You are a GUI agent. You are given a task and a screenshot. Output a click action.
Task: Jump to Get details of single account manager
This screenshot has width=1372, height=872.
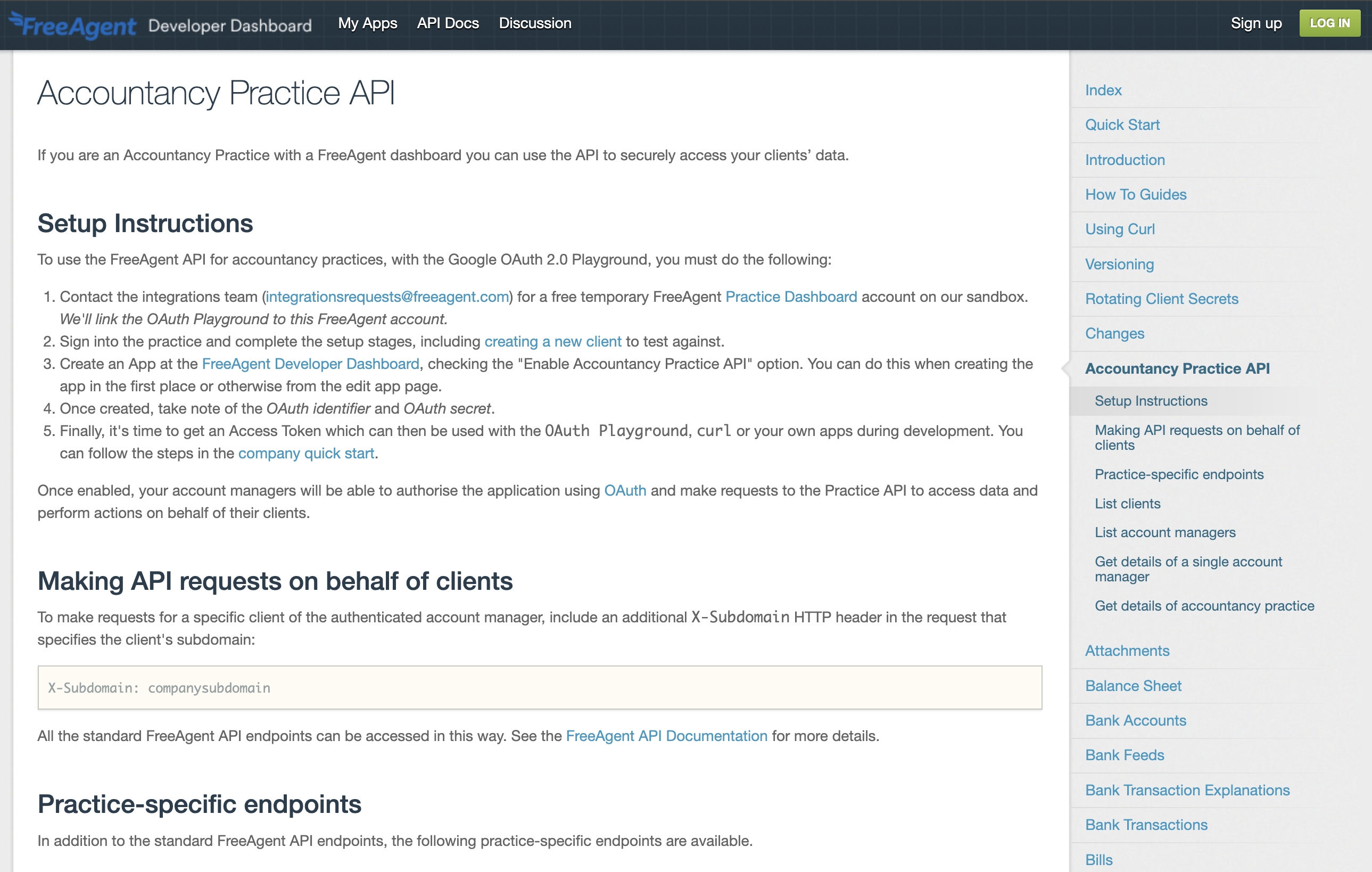1188,570
